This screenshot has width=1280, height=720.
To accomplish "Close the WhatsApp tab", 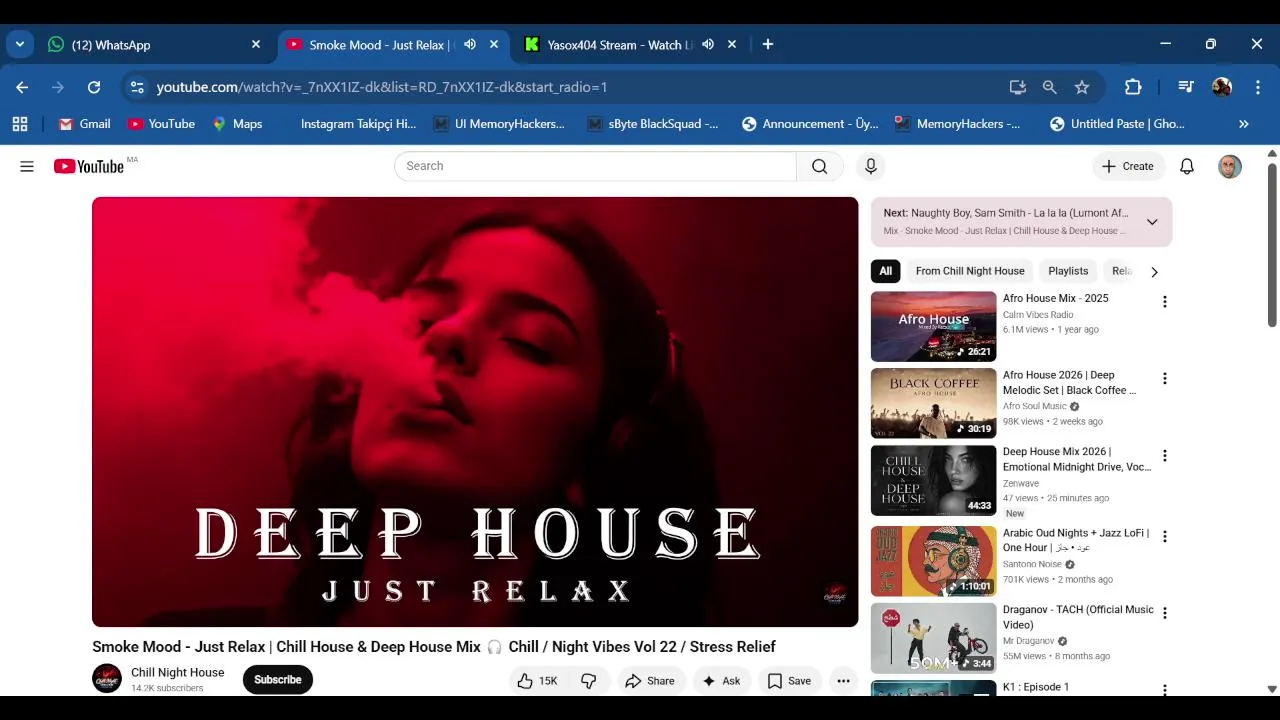I will pyautogui.click(x=256, y=44).
